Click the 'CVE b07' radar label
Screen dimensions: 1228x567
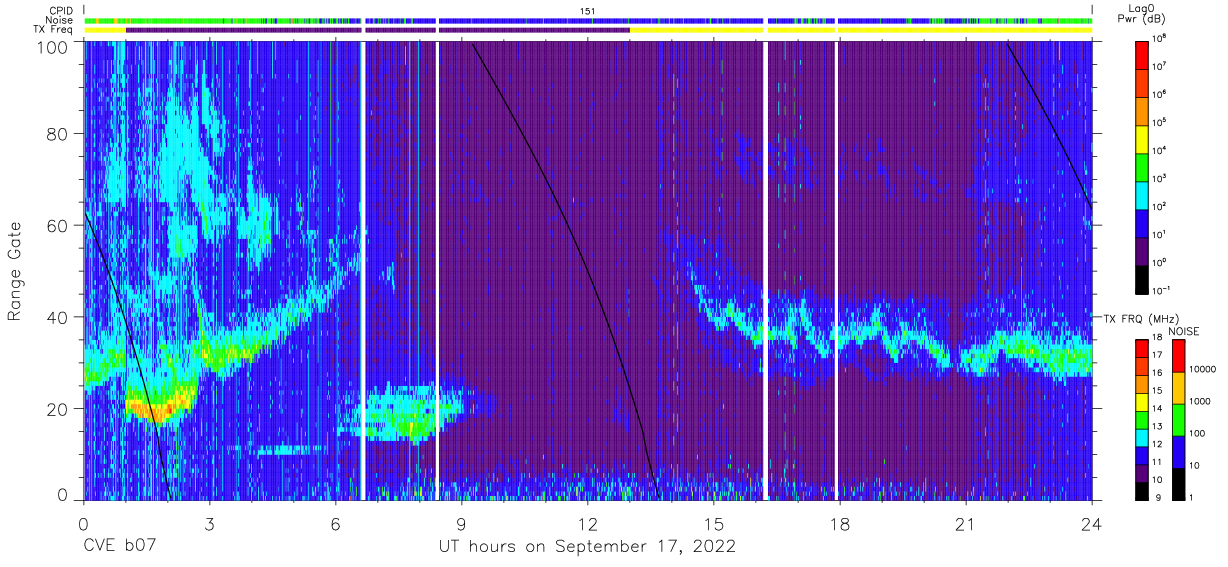click(x=119, y=546)
